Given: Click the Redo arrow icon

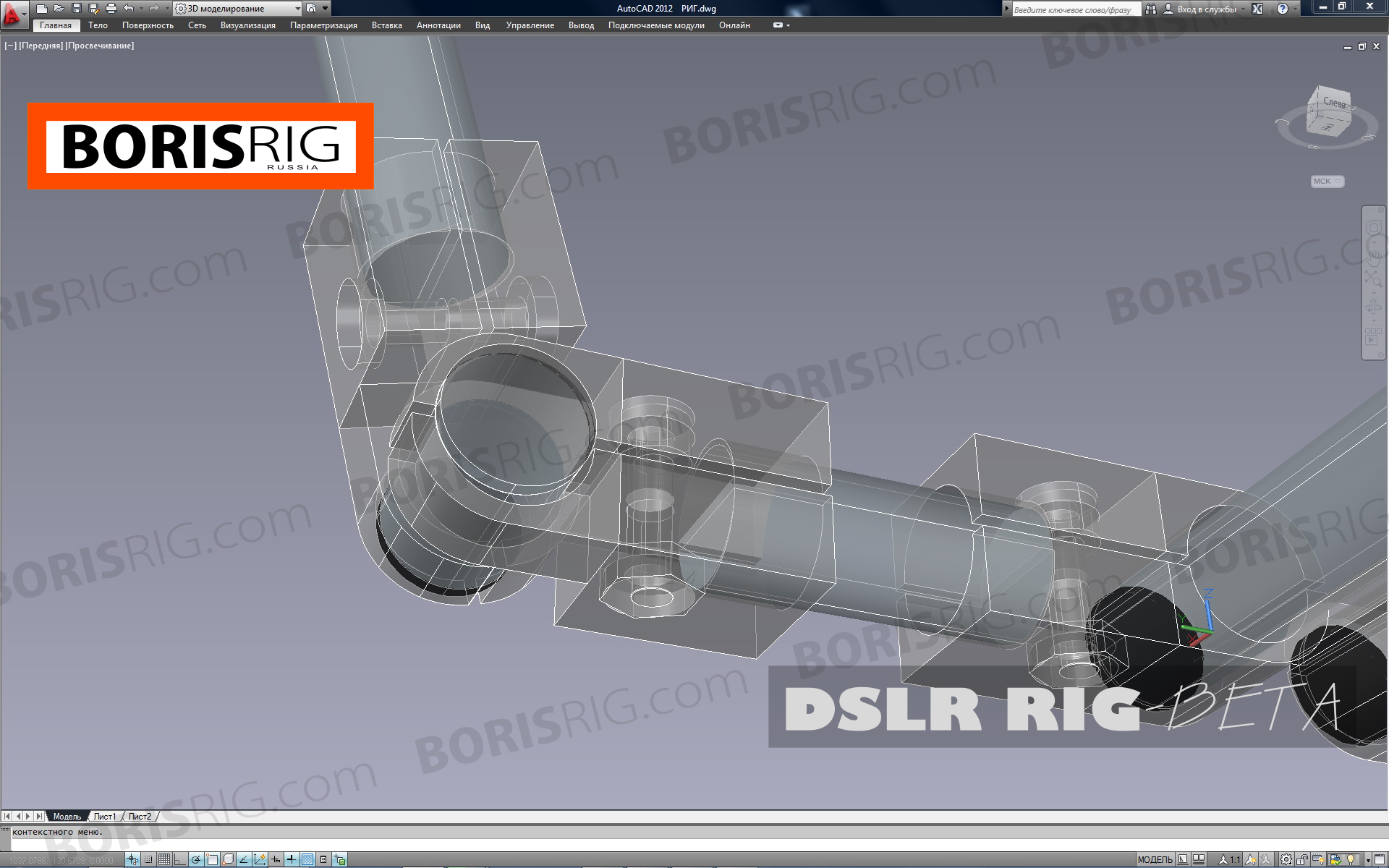Looking at the screenshot, I should pos(153,9).
